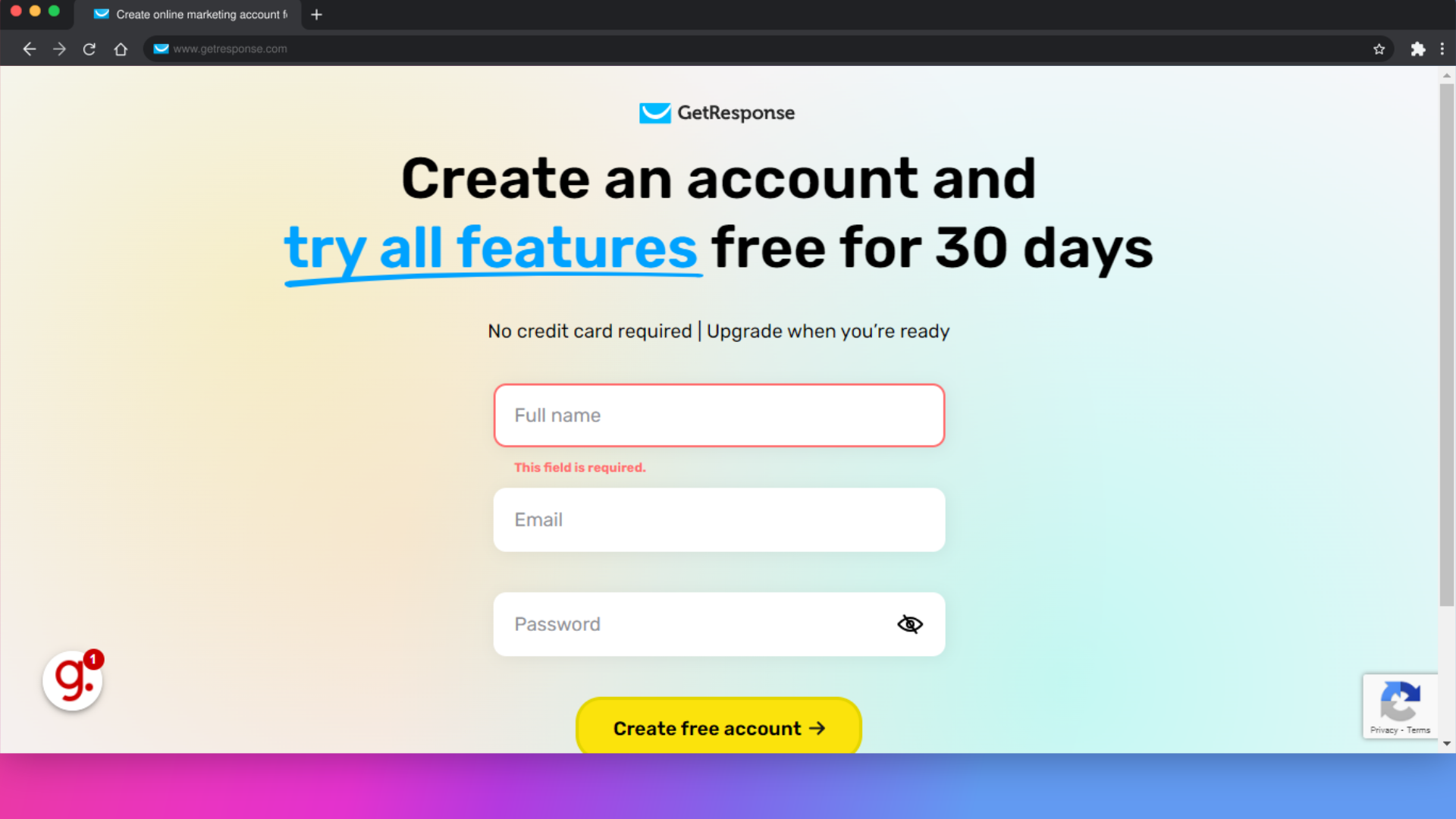Click the browser address bar URL
1456x819 pixels.
coord(230,48)
